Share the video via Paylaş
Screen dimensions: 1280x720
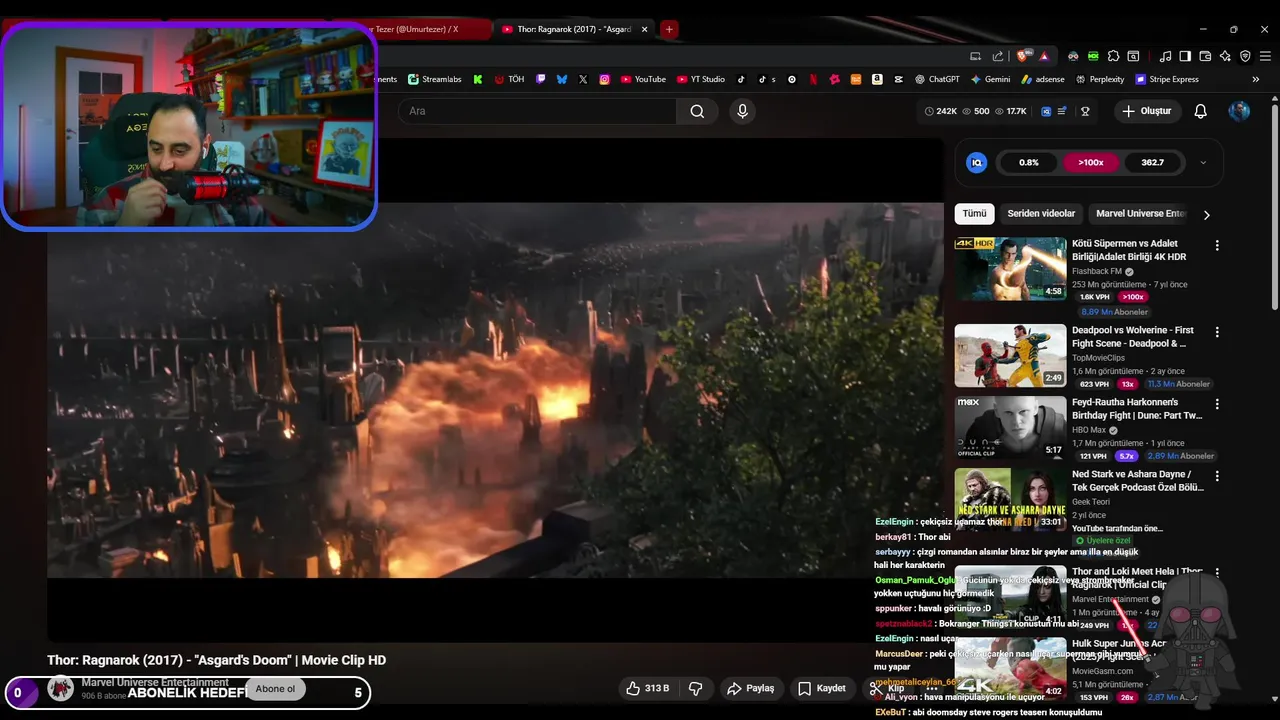point(750,688)
